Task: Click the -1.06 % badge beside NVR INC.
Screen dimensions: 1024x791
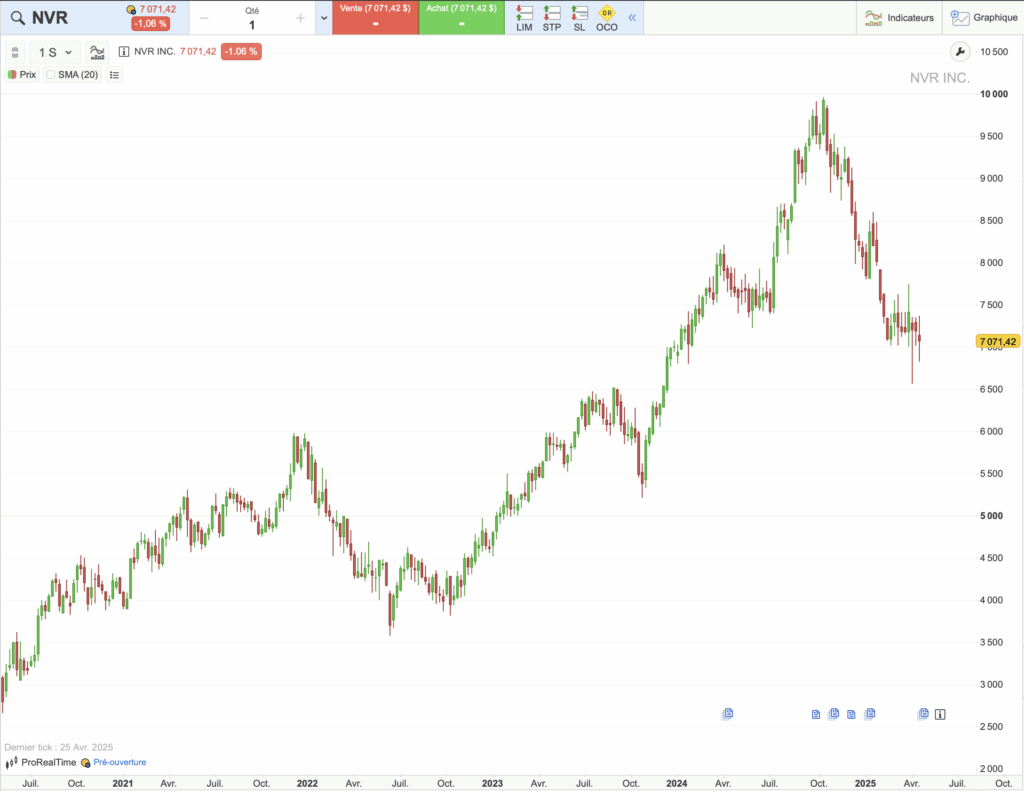Action: tap(241, 52)
